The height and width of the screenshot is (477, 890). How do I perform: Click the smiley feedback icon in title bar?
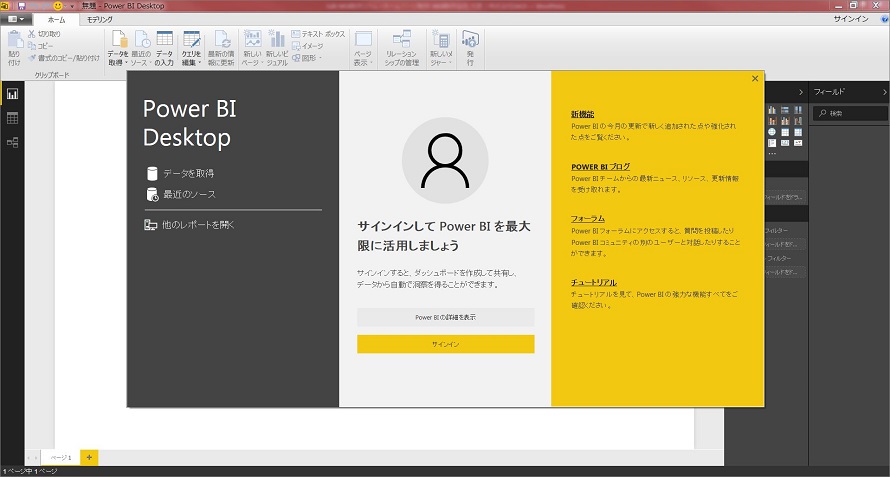pyautogui.click(x=57, y=6)
